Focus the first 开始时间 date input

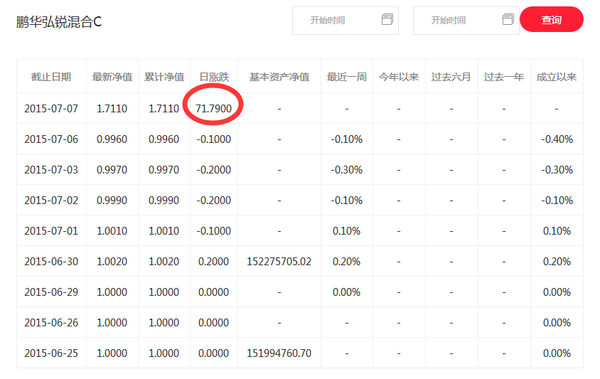click(x=345, y=20)
